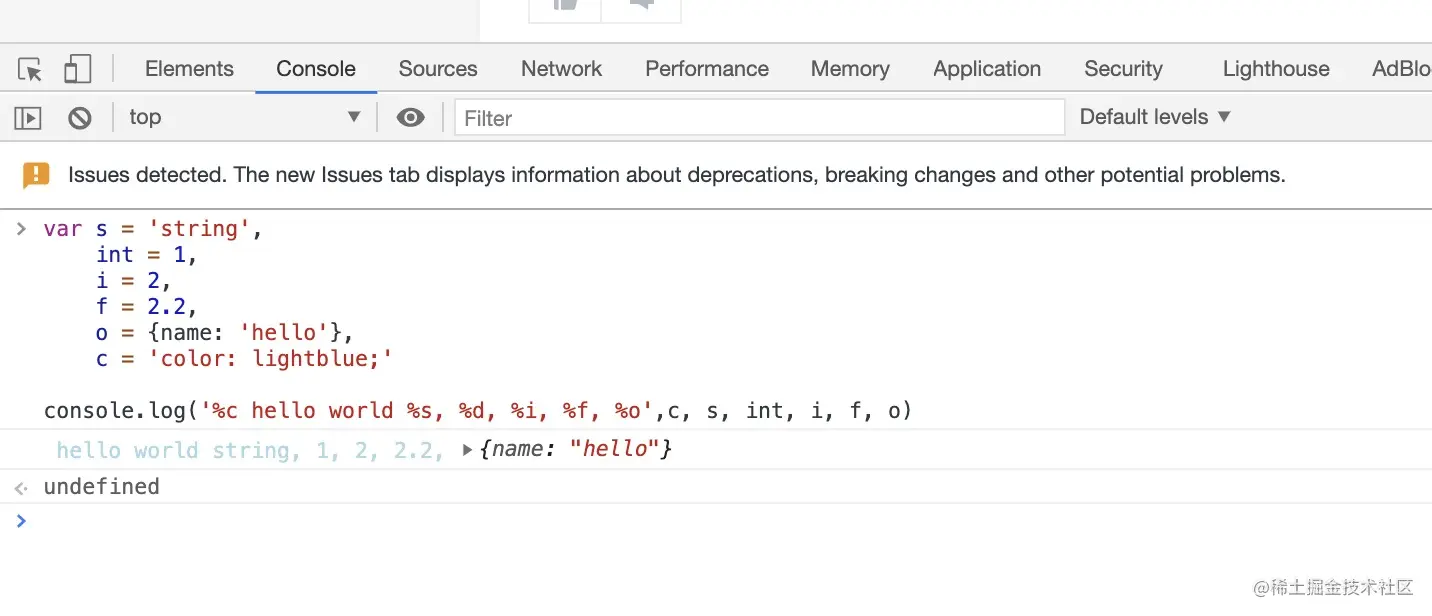Switch to the Network tab
Screen dimensions: 1432x616
pyautogui.click(x=561, y=69)
